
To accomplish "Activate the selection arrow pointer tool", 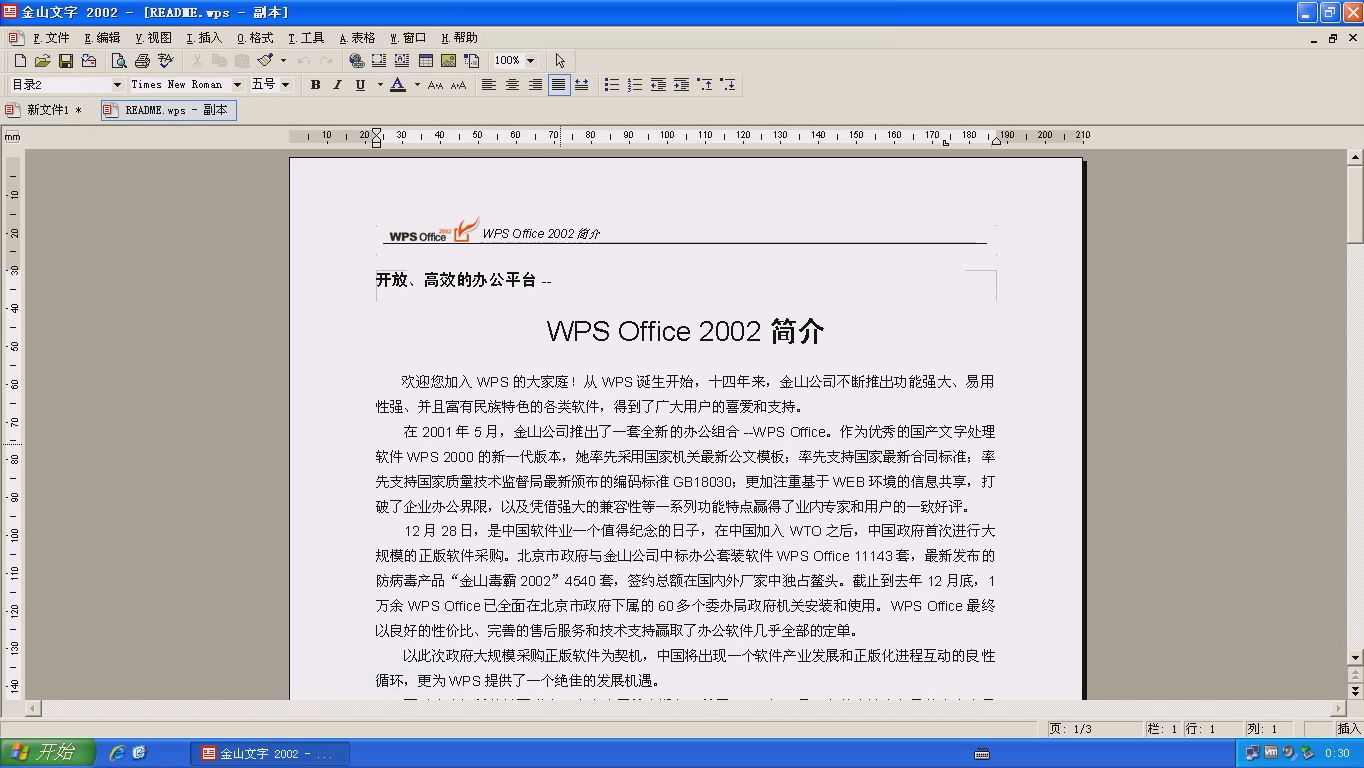I will click(x=560, y=61).
